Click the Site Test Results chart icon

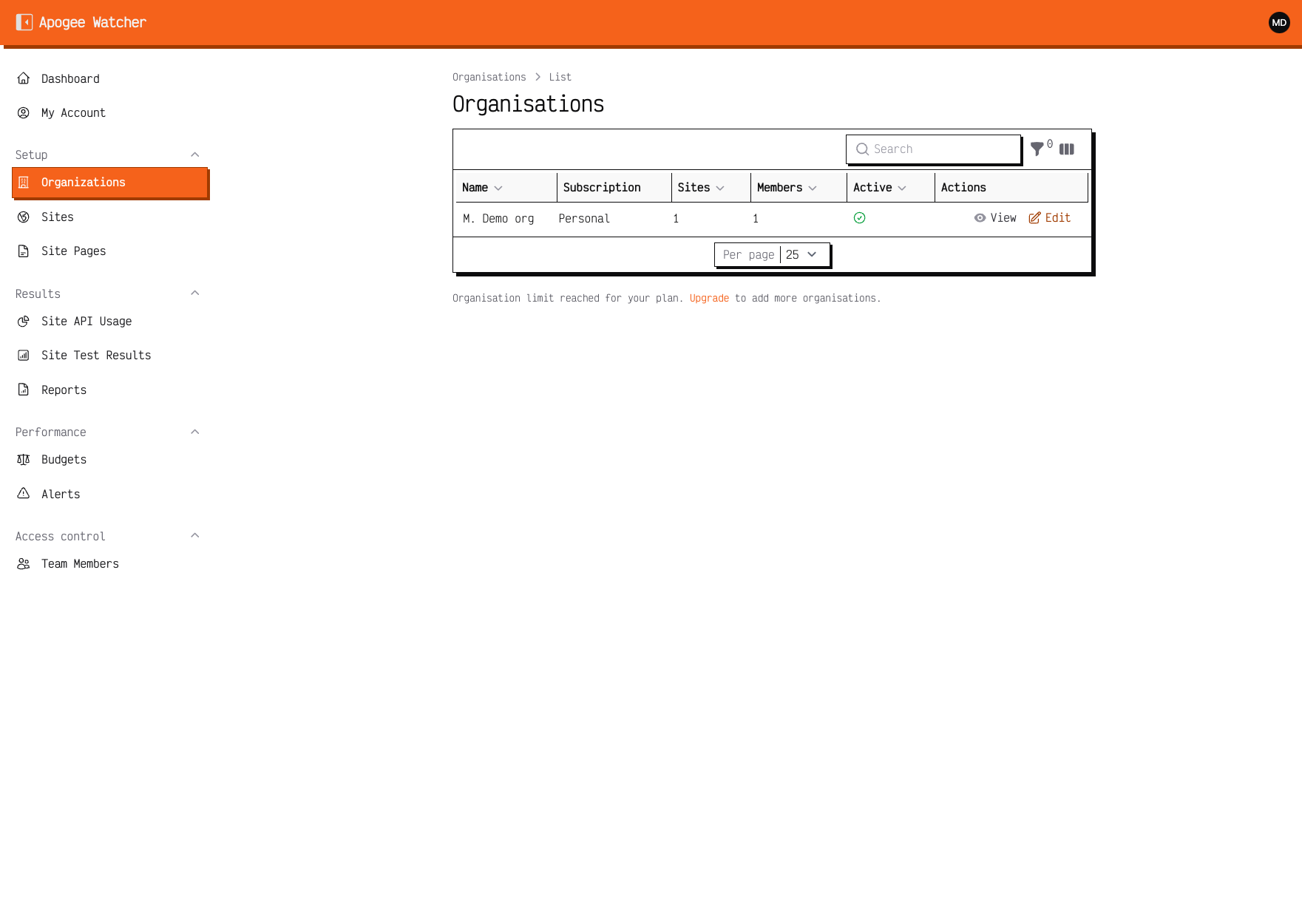[x=24, y=356]
